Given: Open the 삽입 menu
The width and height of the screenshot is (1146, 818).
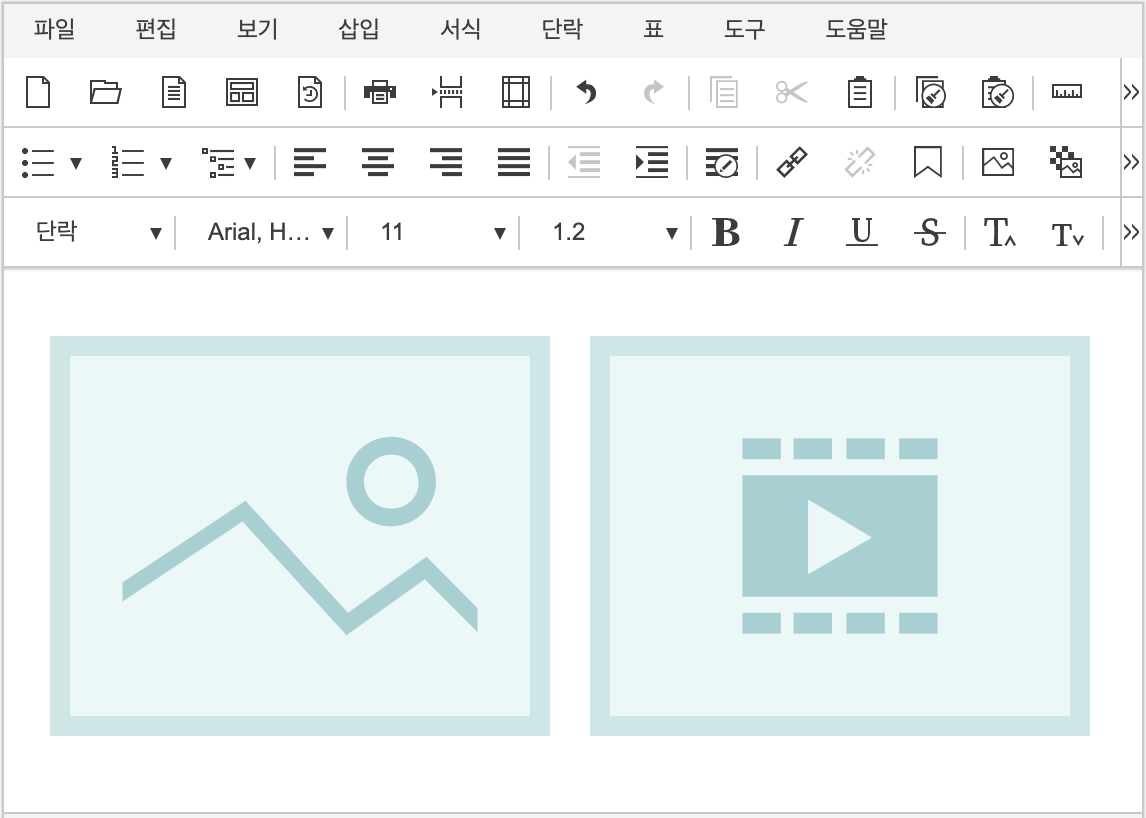Looking at the screenshot, I should coord(359,30).
